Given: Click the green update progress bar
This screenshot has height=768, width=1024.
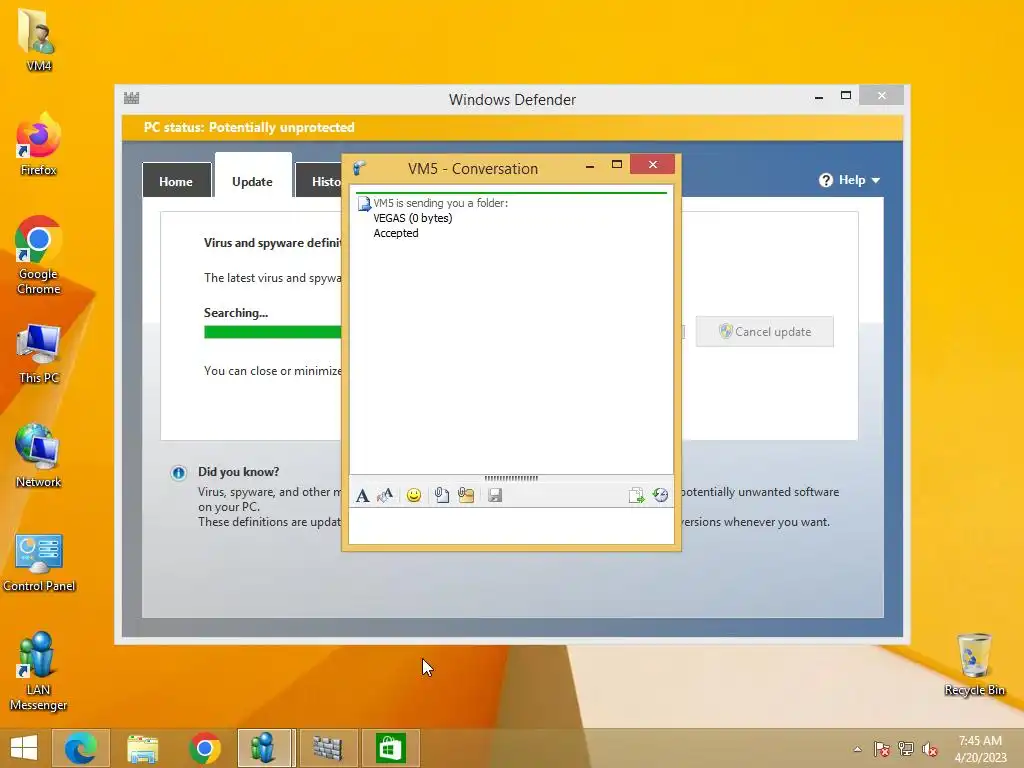Looking at the screenshot, I should click(x=272, y=332).
